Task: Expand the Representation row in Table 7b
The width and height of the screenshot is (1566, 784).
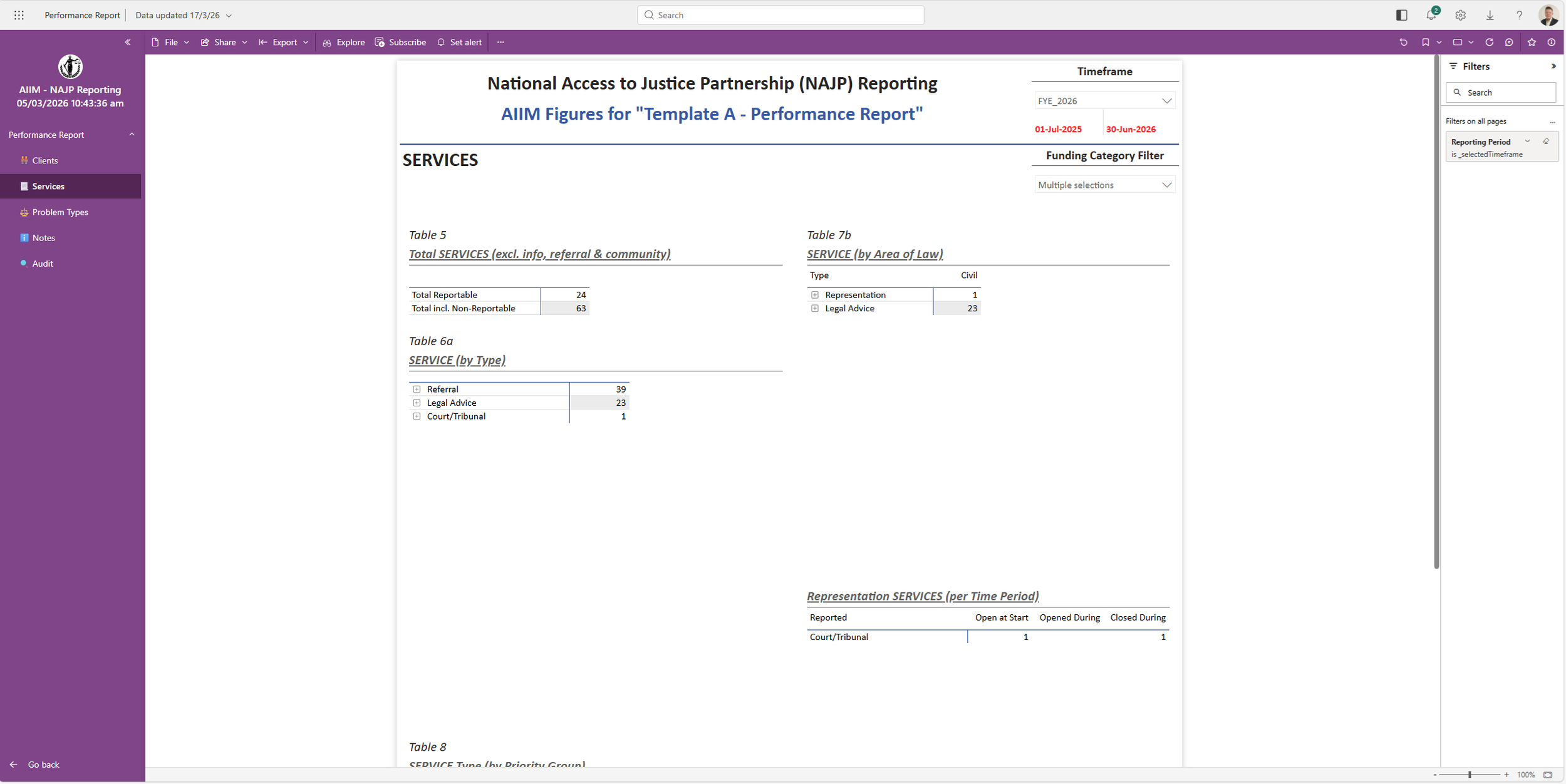Action: click(x=814, y=295)
